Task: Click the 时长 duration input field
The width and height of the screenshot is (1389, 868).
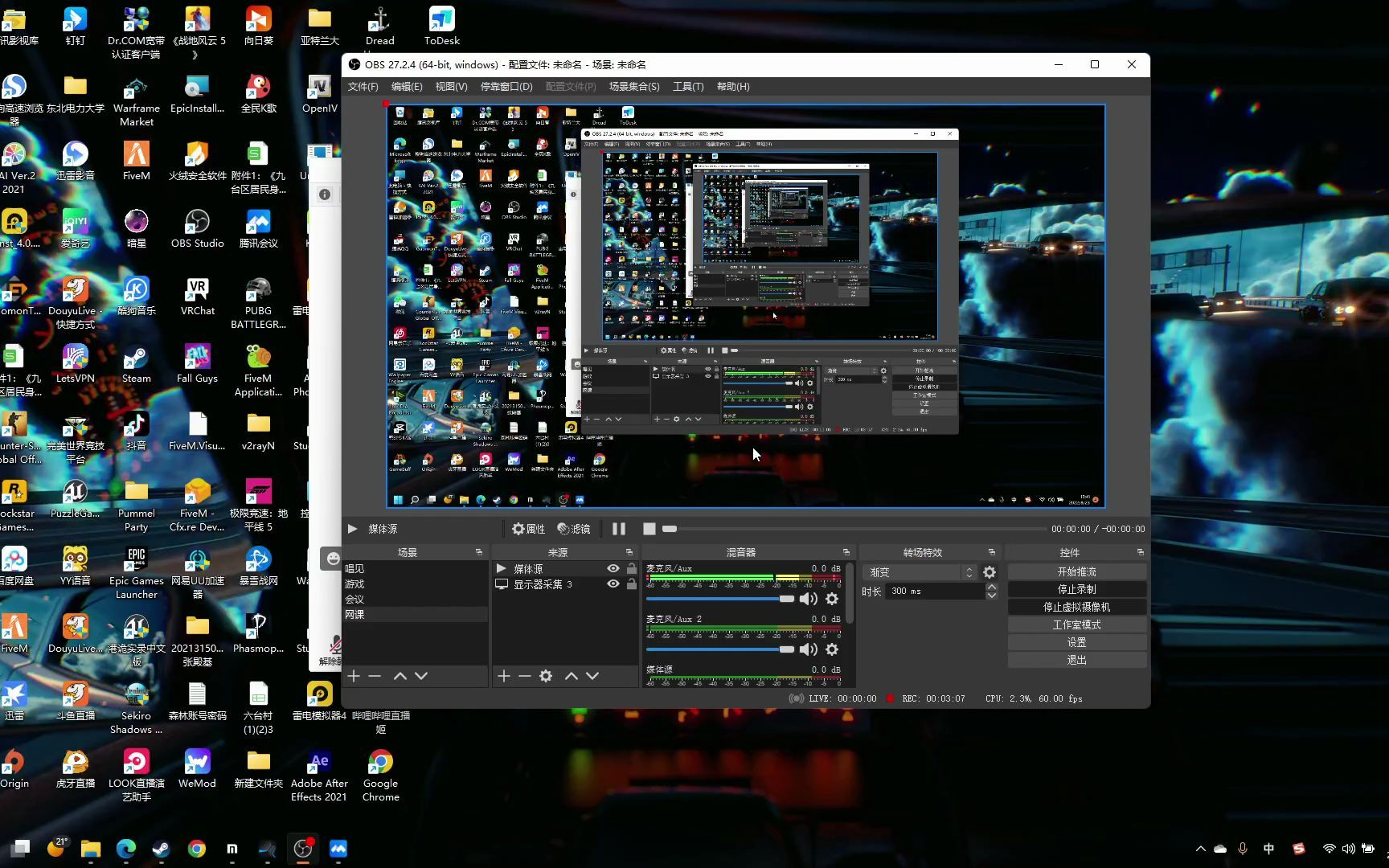Action: (936, 592)
